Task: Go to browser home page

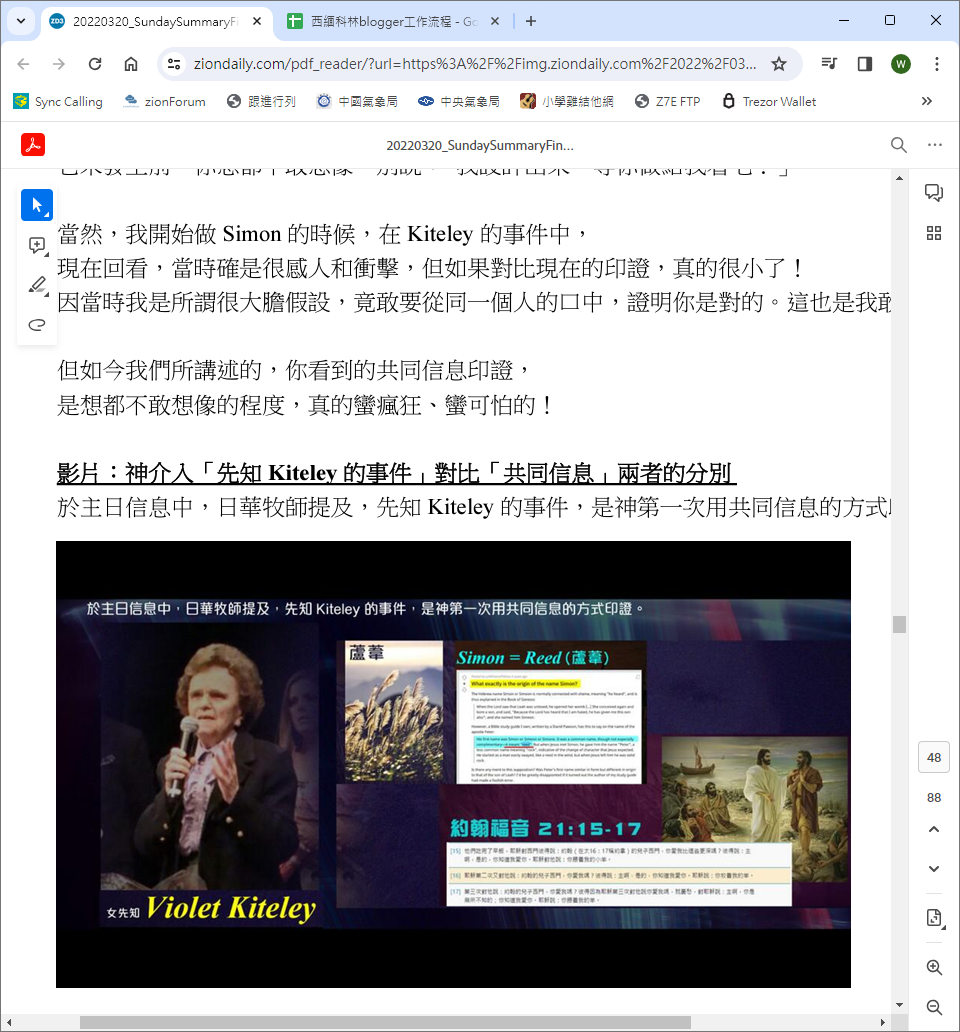Action: coord(131,64)
